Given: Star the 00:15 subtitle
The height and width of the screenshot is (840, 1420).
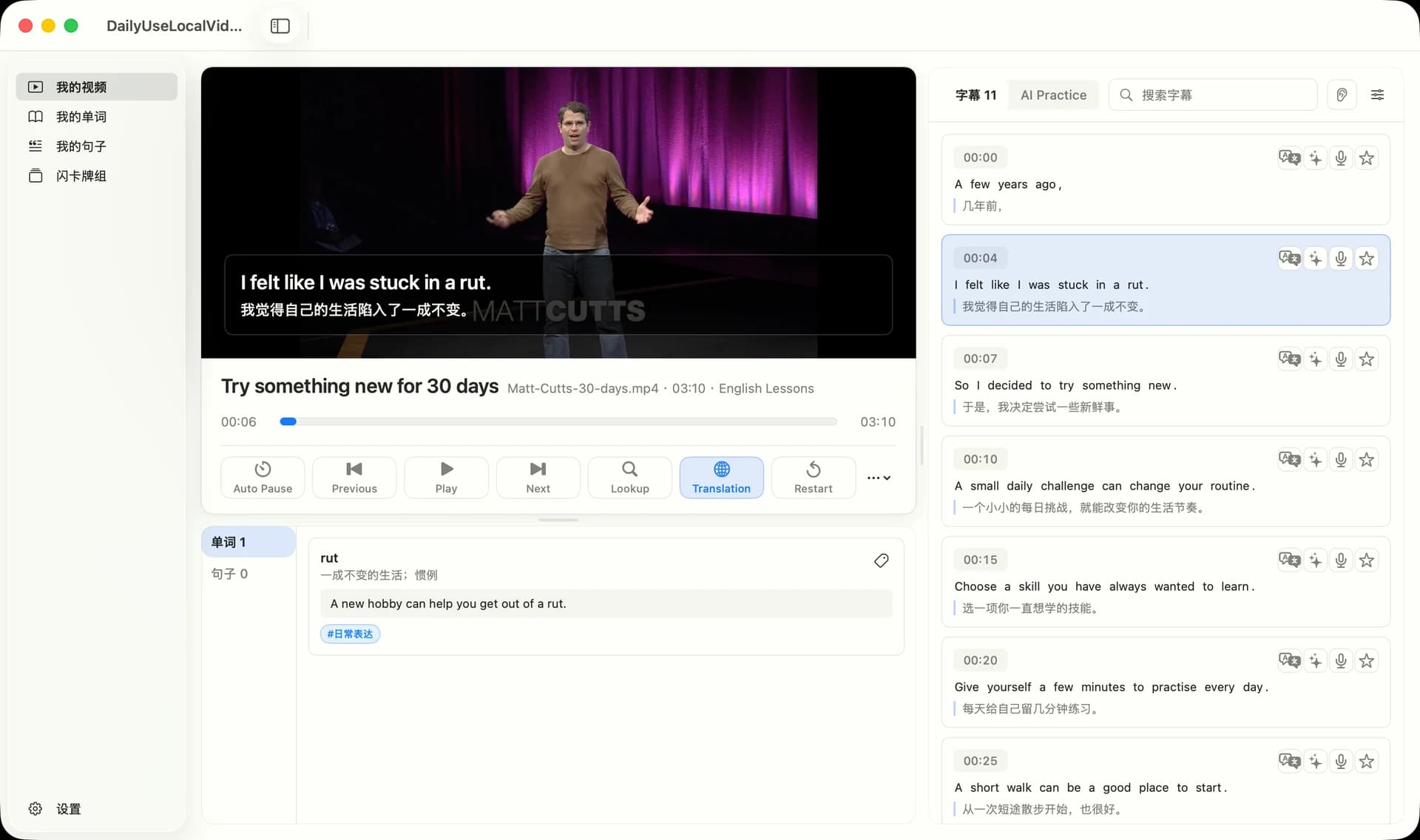Looking at the screenshot, I should click(1367, 560).
